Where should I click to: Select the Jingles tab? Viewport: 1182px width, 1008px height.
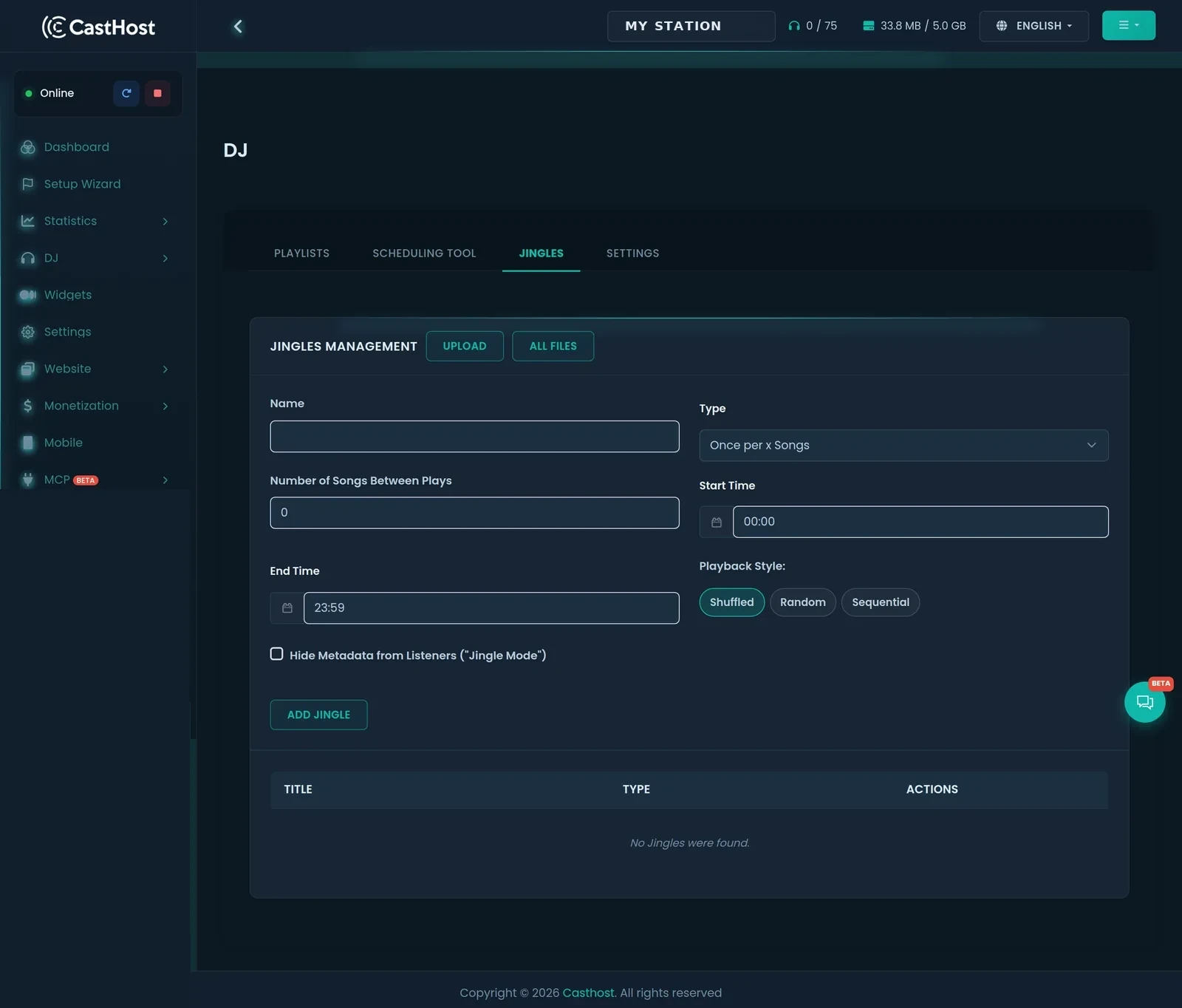point(541,253)
